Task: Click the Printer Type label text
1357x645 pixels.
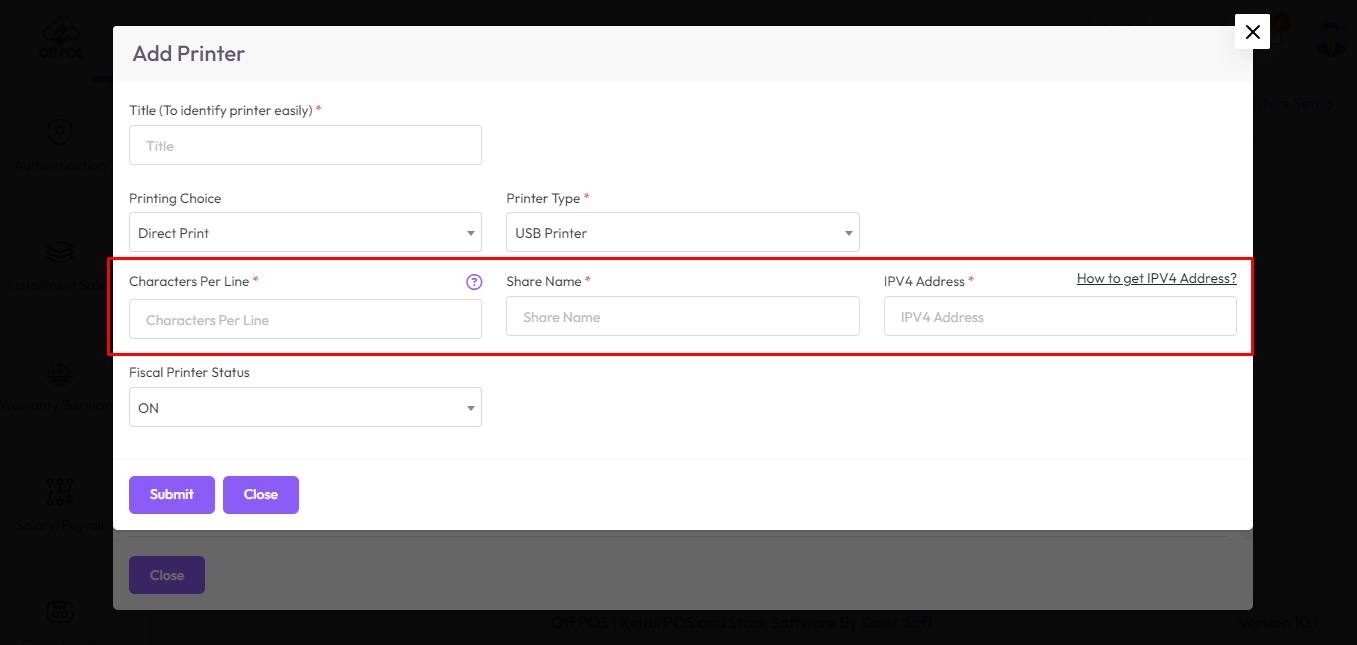Action: coord(543,198)
